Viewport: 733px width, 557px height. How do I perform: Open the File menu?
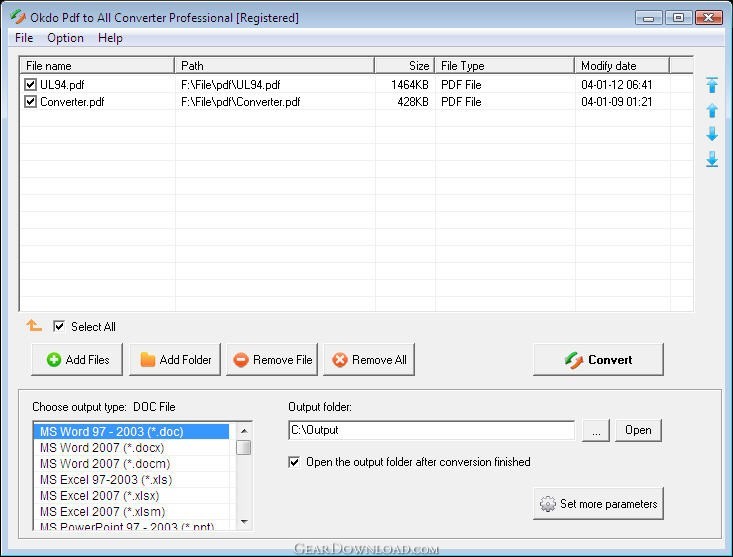click(24, 38)
